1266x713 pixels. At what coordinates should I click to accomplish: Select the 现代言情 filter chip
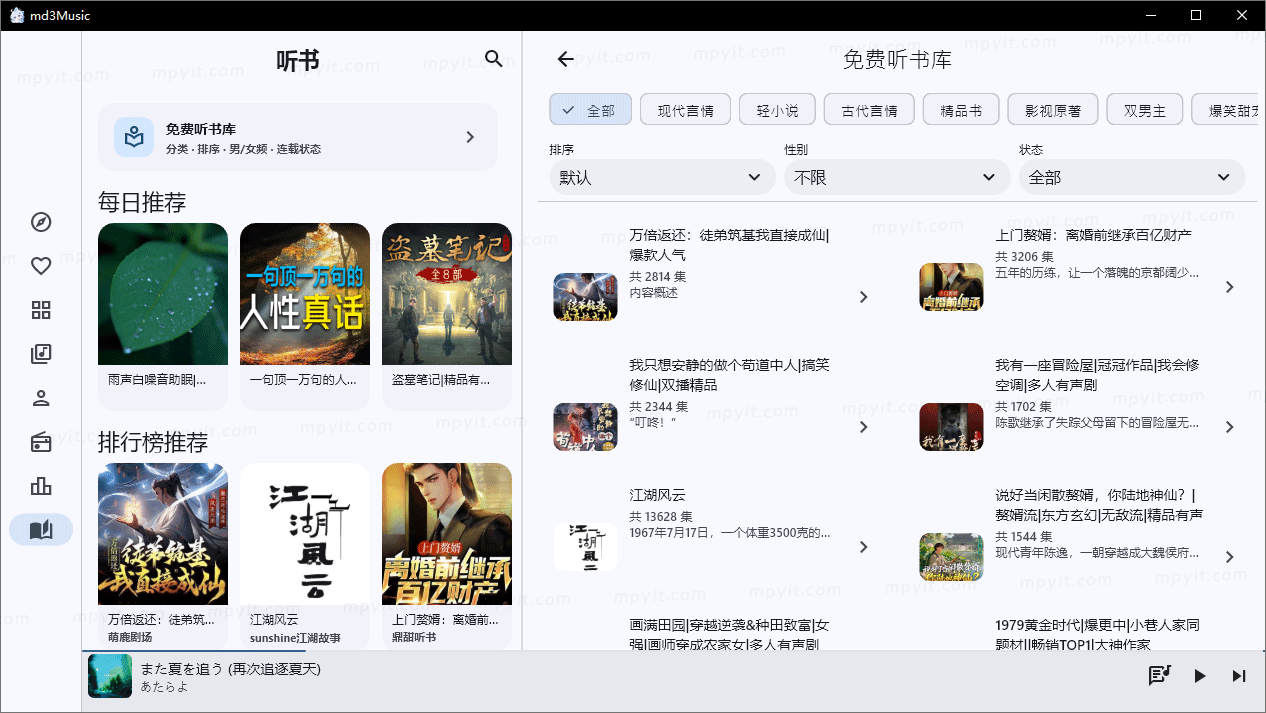685,110
